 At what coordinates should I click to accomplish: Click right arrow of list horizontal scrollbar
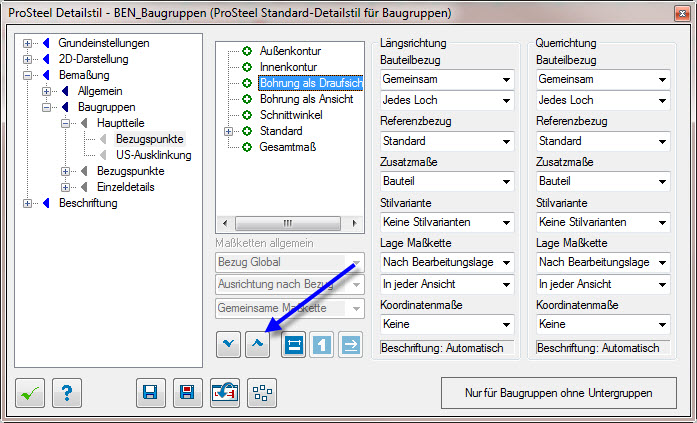354,223
